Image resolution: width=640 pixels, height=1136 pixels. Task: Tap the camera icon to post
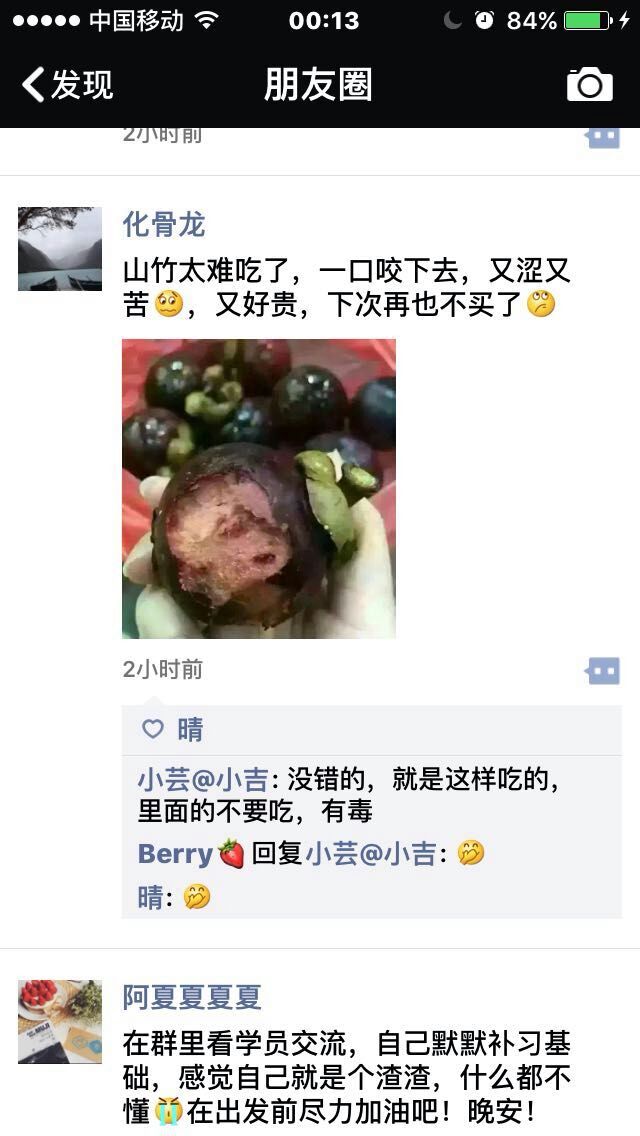pyautogui.click(x=589, y=84)
